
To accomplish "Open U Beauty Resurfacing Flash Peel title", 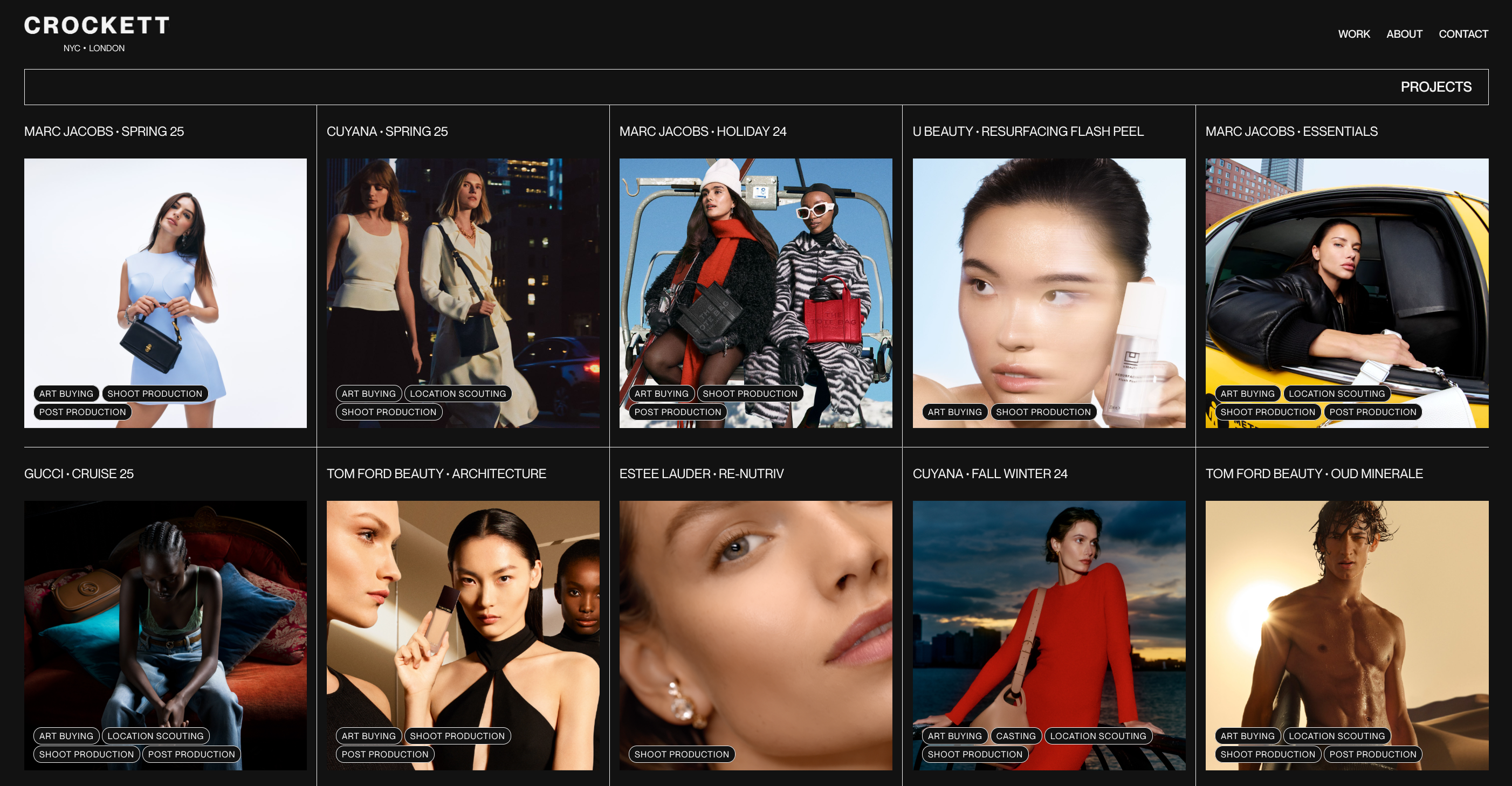I will (x=1028, y=132).
